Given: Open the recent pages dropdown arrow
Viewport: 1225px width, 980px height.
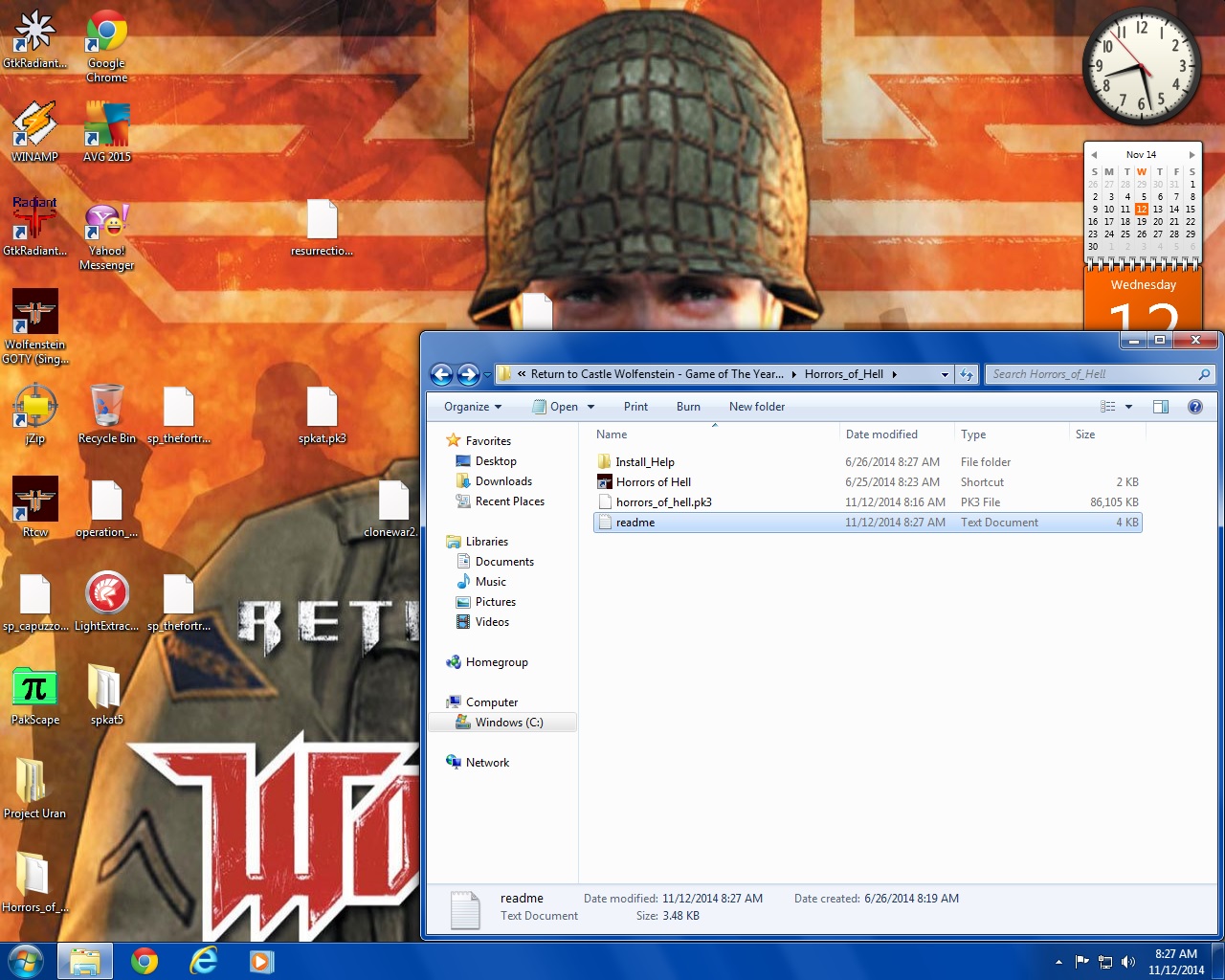Looking at the screenshot, I should (x=487, y=374).
